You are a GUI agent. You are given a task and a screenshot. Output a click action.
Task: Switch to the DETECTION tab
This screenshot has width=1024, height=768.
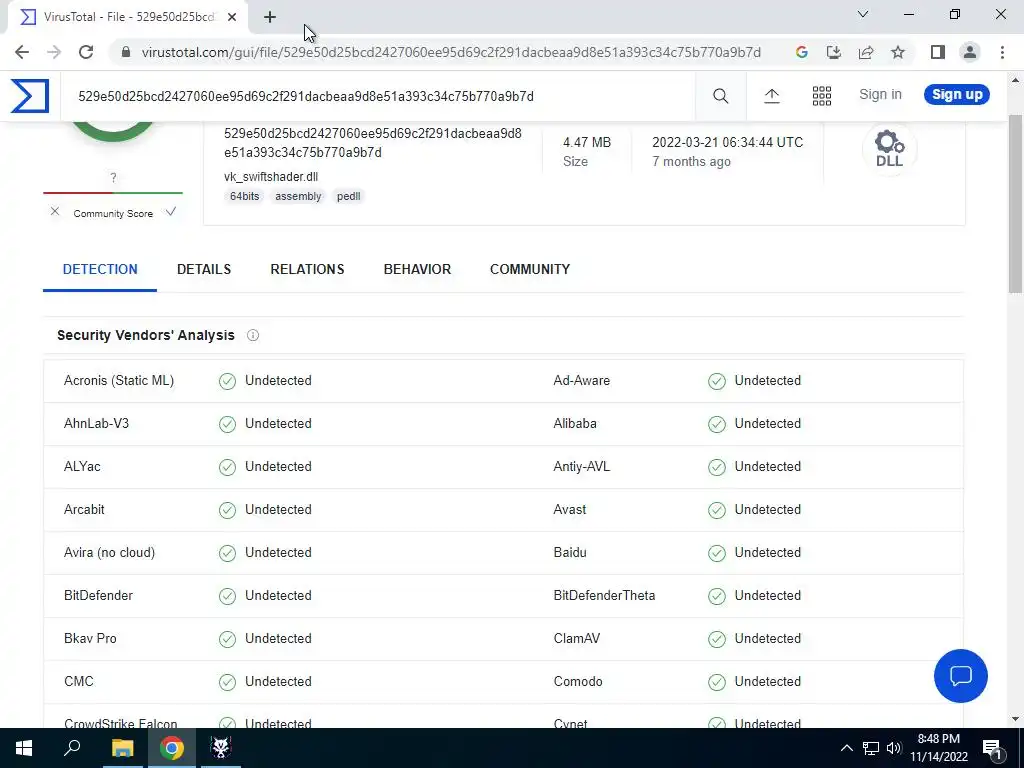tap(100, 269)
